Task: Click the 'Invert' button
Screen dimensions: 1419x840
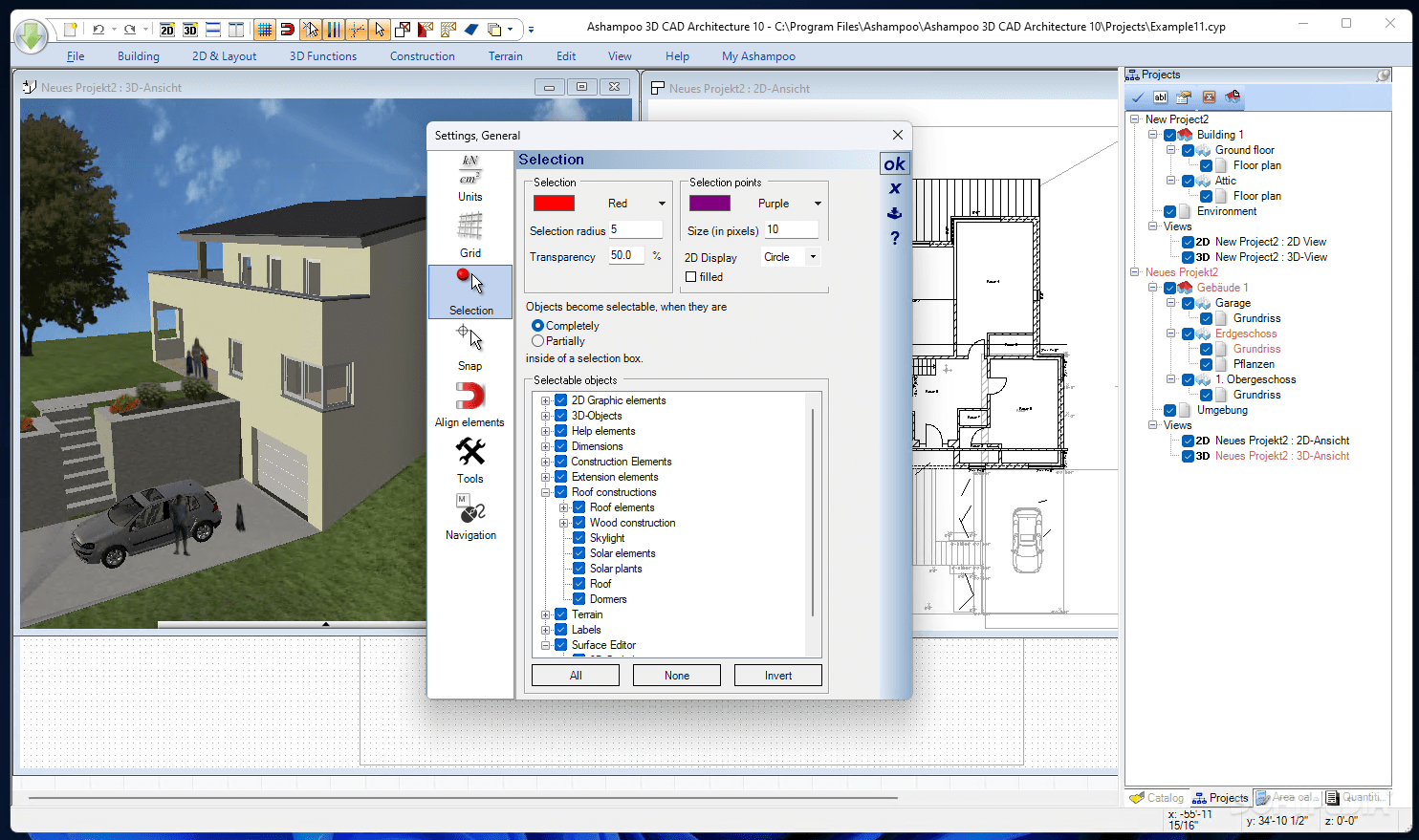Action: click(x=778, y=676)
